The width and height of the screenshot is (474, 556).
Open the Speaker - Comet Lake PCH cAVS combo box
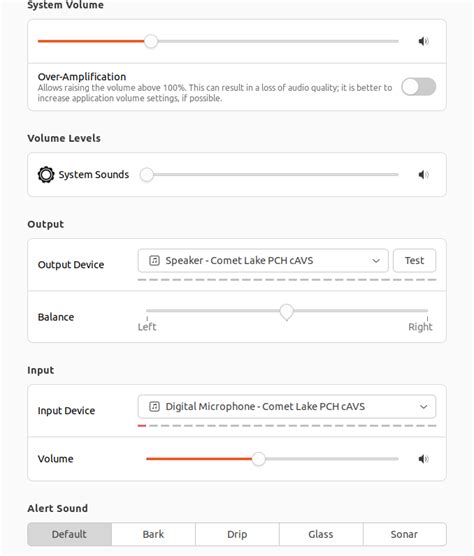pyautogui.click(x=263, y=261)
